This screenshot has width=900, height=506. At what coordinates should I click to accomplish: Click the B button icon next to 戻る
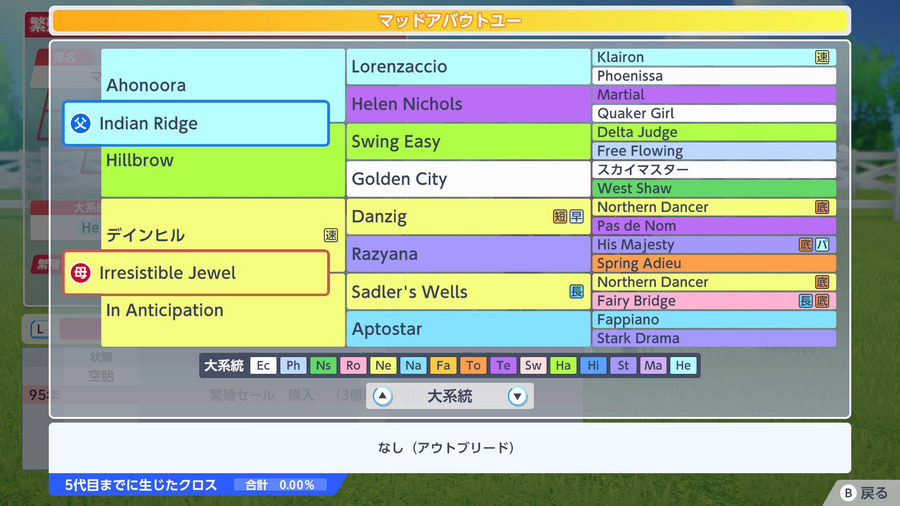(848, 493)
